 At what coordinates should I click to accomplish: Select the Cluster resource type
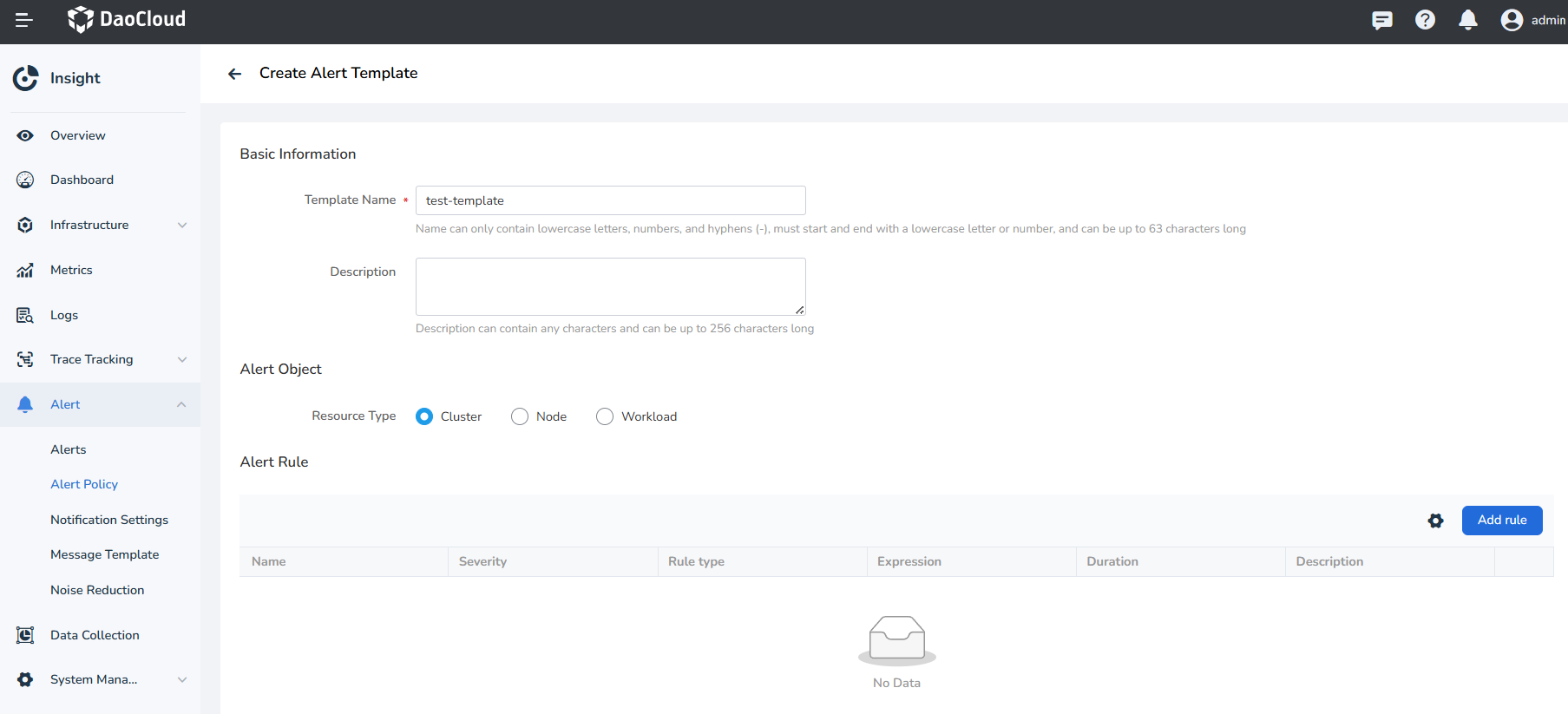point(424,416)
